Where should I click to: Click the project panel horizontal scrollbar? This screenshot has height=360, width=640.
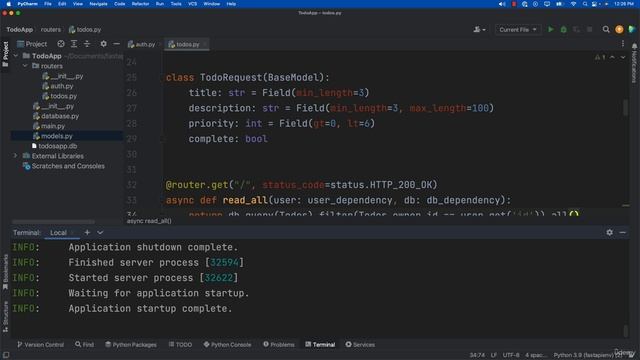click(x=53, y=222)
